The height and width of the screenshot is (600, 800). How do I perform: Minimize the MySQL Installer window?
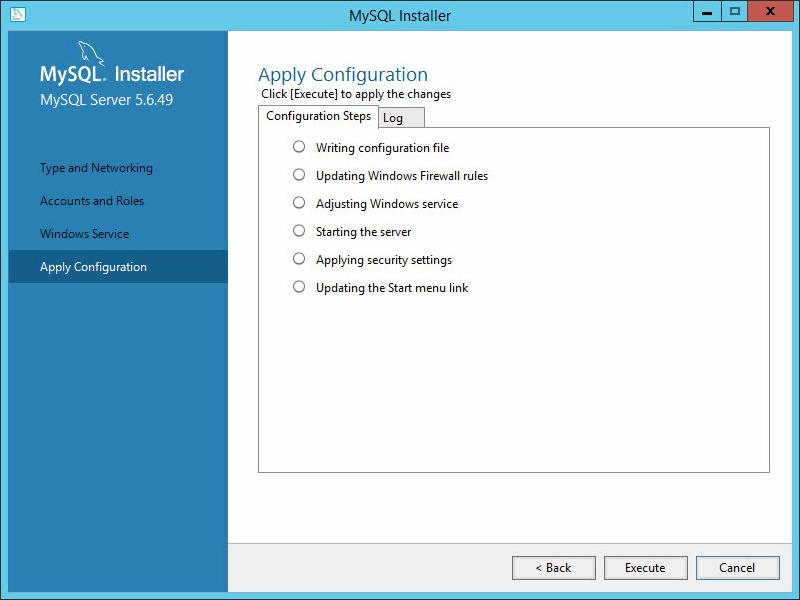tap(707, 12)
